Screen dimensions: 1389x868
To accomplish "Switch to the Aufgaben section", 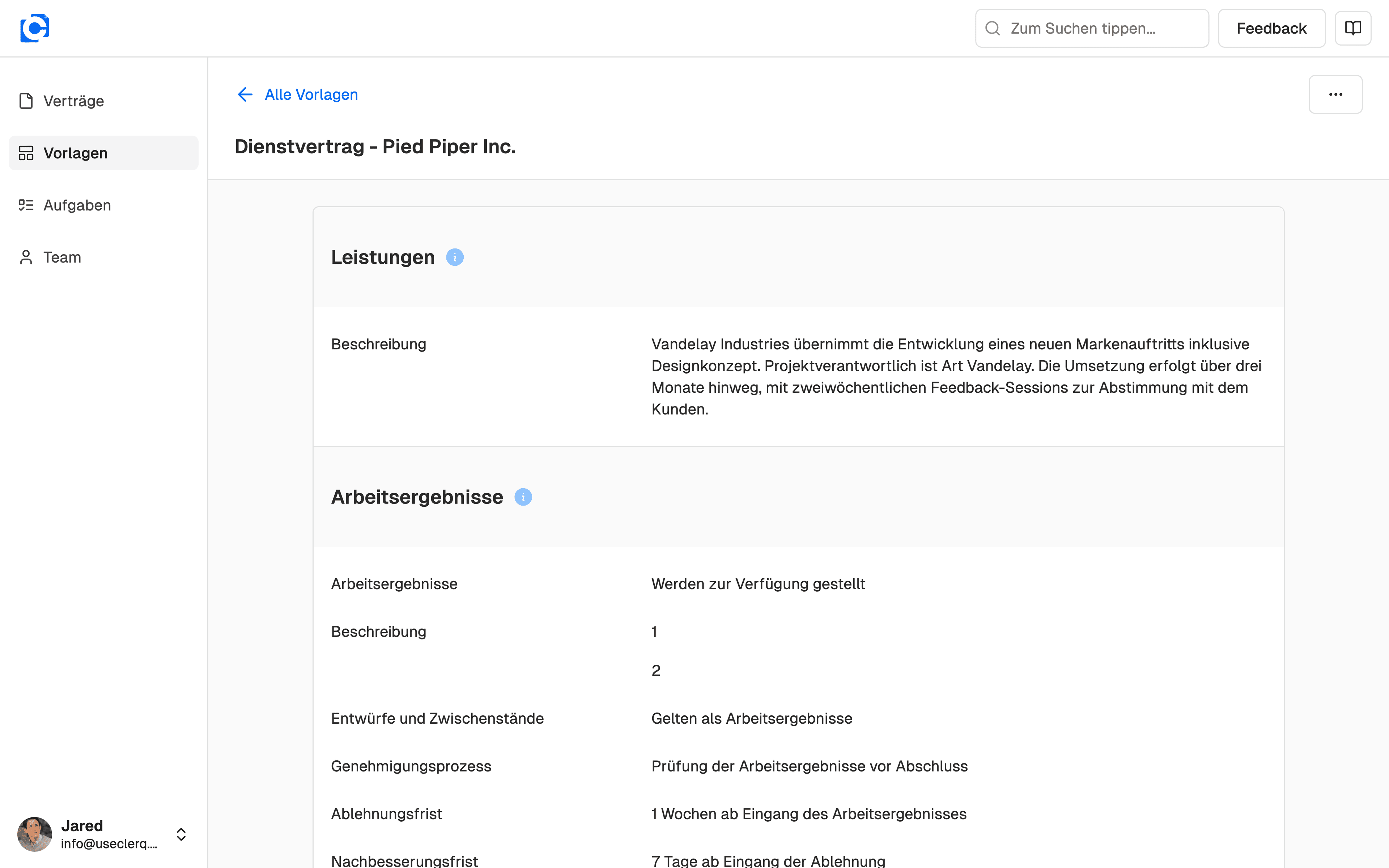I will pos(77,205).
